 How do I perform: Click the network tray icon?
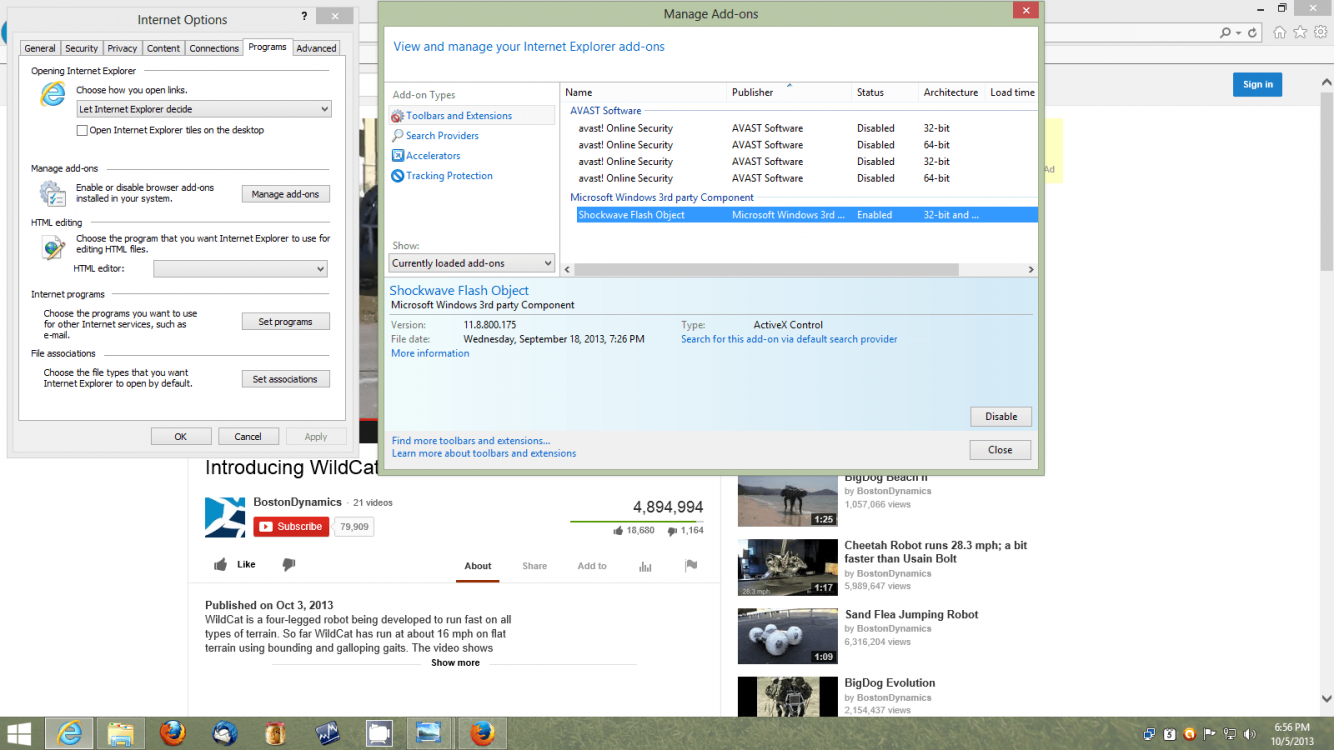pyautogui.click(x=1229, y=734)
